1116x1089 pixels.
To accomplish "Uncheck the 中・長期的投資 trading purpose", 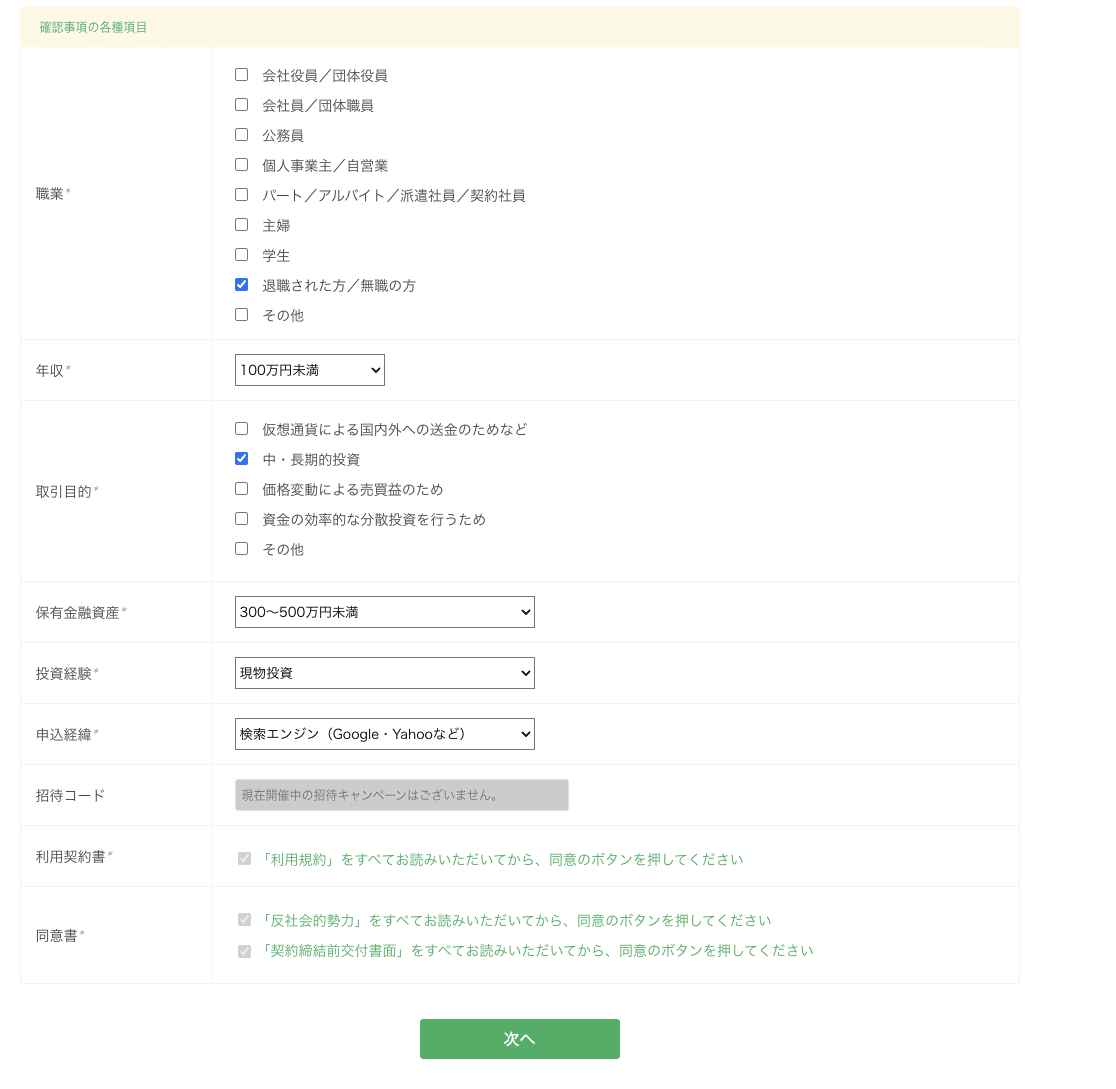I will tap(241, 458).
